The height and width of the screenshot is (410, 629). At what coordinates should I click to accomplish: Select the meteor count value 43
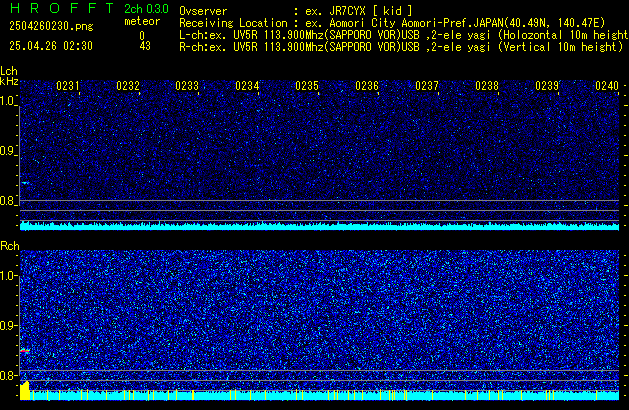click(145, 46)
